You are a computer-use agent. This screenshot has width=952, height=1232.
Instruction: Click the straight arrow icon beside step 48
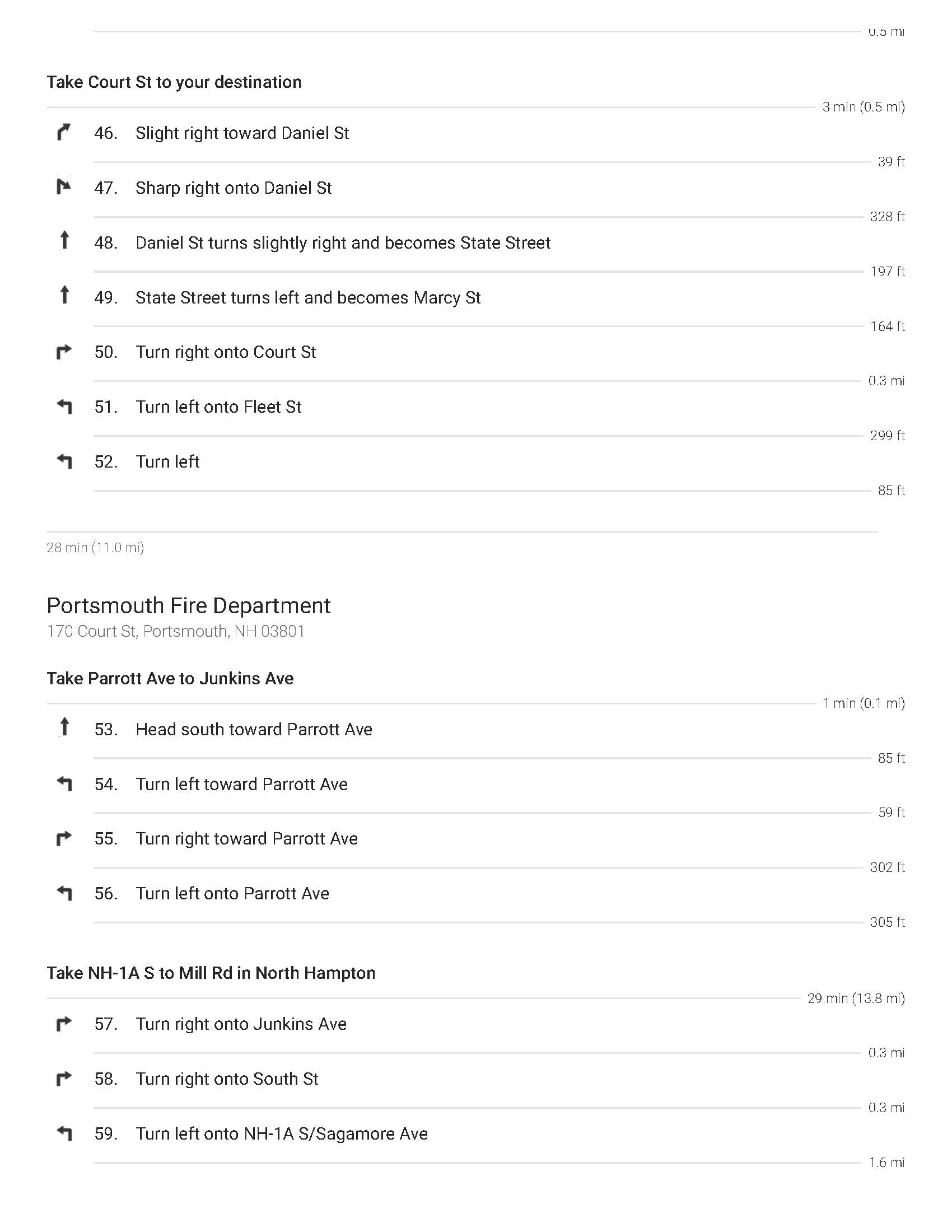click(x=64, y=240)
